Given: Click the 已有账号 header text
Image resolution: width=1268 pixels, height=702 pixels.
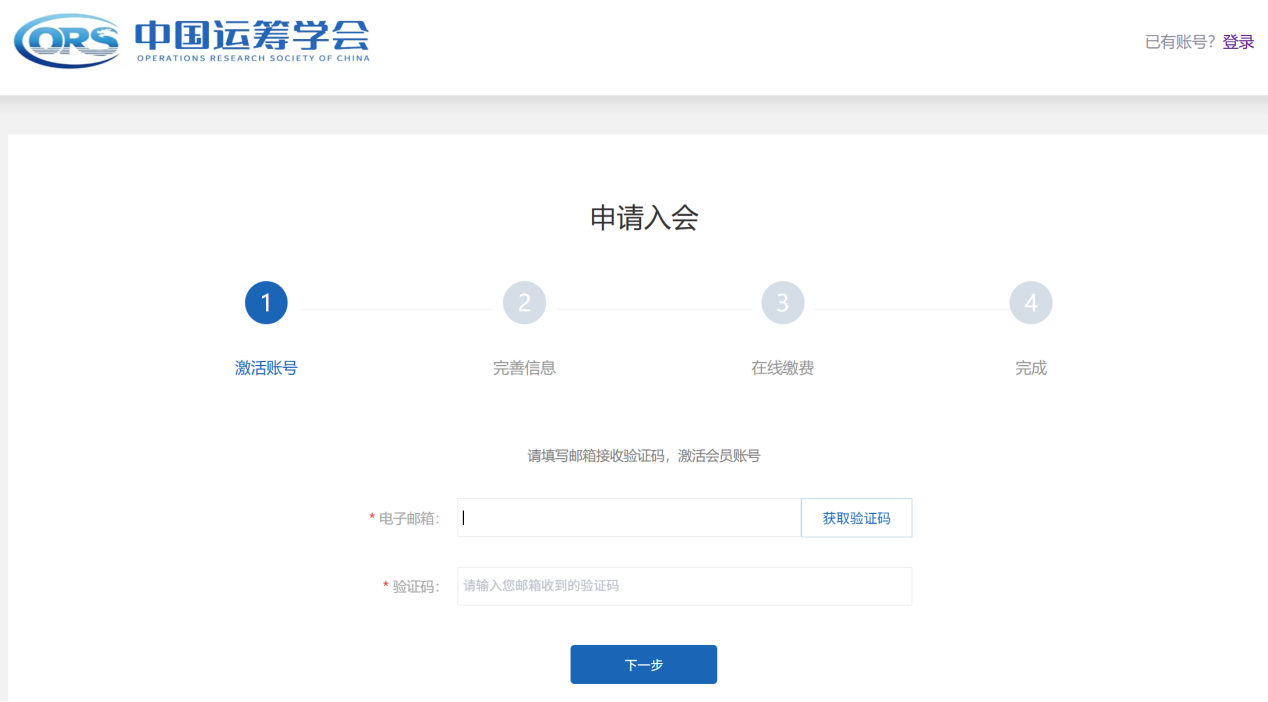Looking at the screenshot, I should [x=1180, y=42].
